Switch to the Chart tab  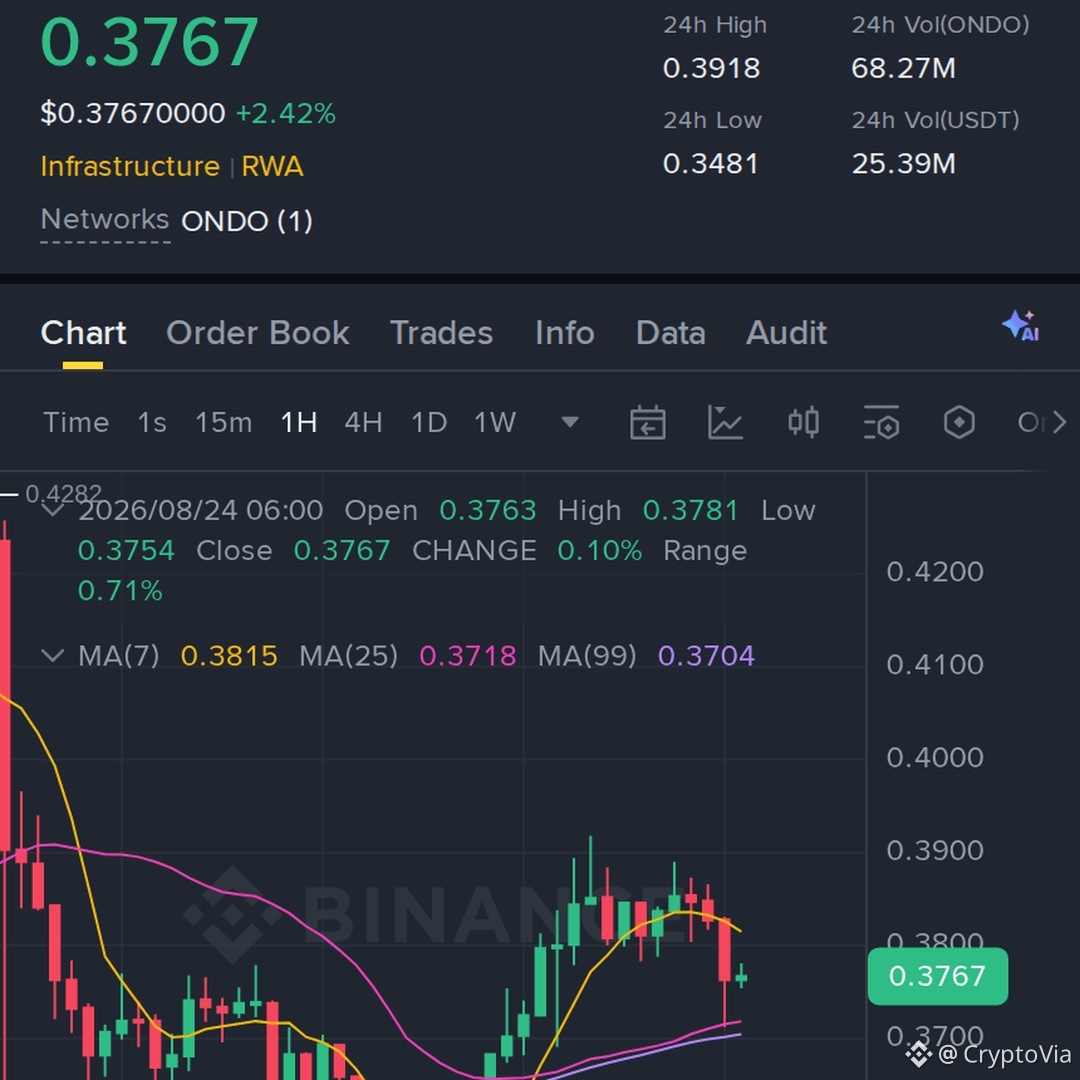pos(83,333)
